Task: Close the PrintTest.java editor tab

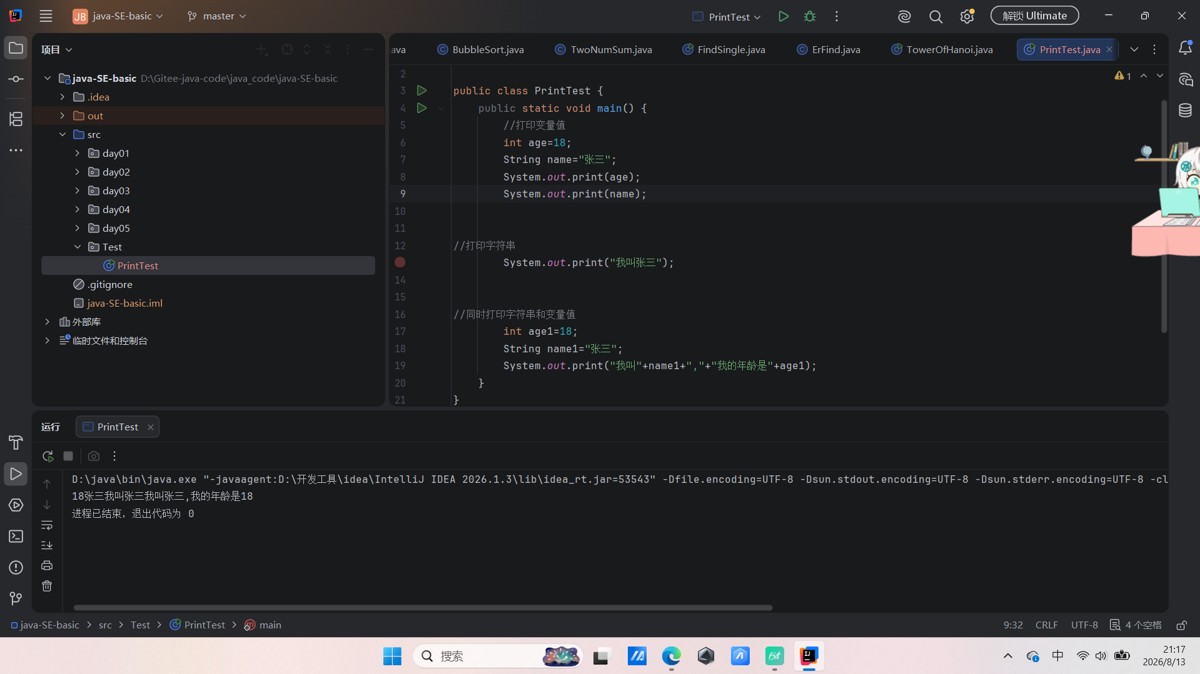Action: [x=1109, y=49]
